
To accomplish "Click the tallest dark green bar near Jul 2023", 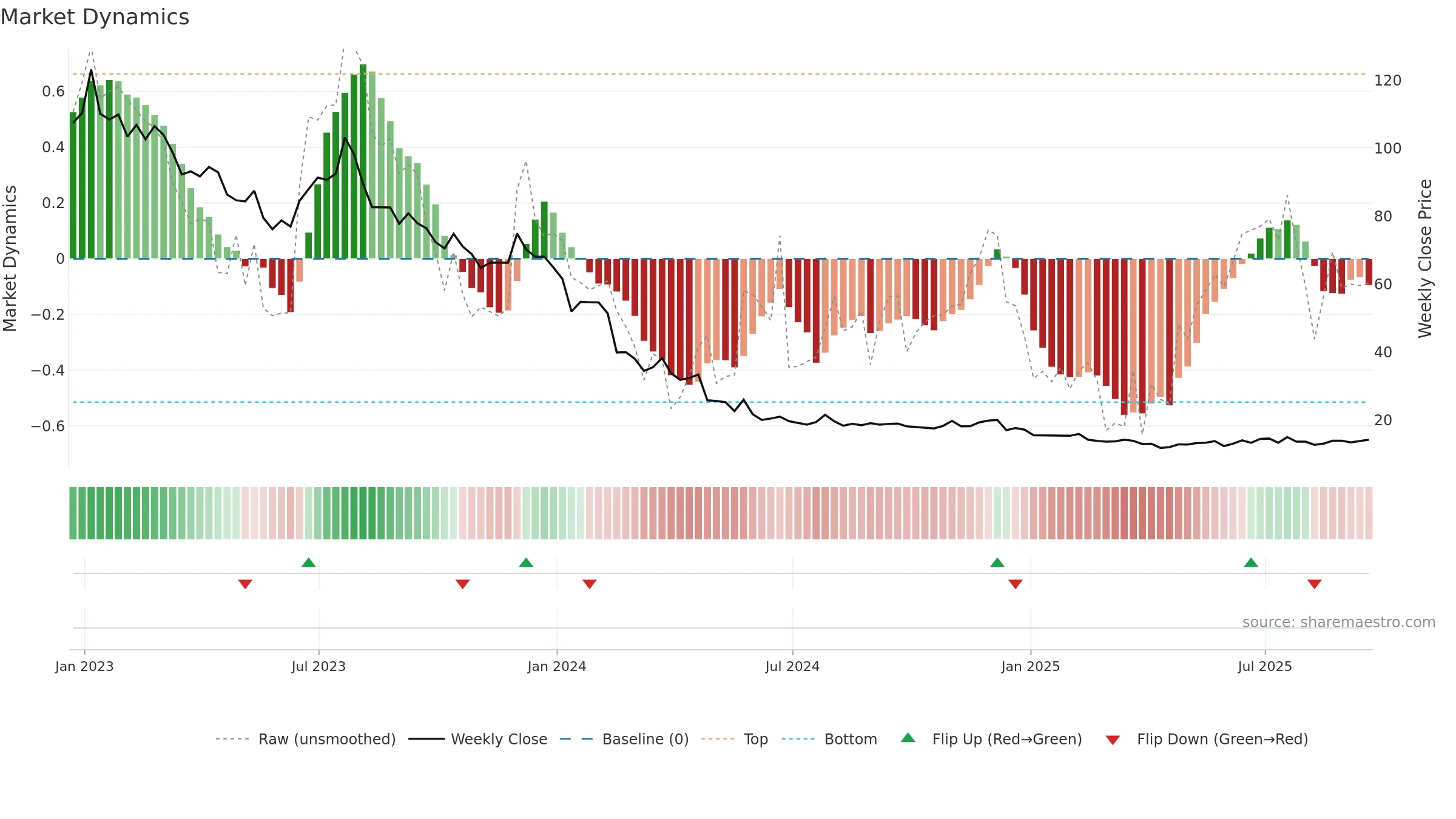I will pyautogui.click(x=363, y=161).
